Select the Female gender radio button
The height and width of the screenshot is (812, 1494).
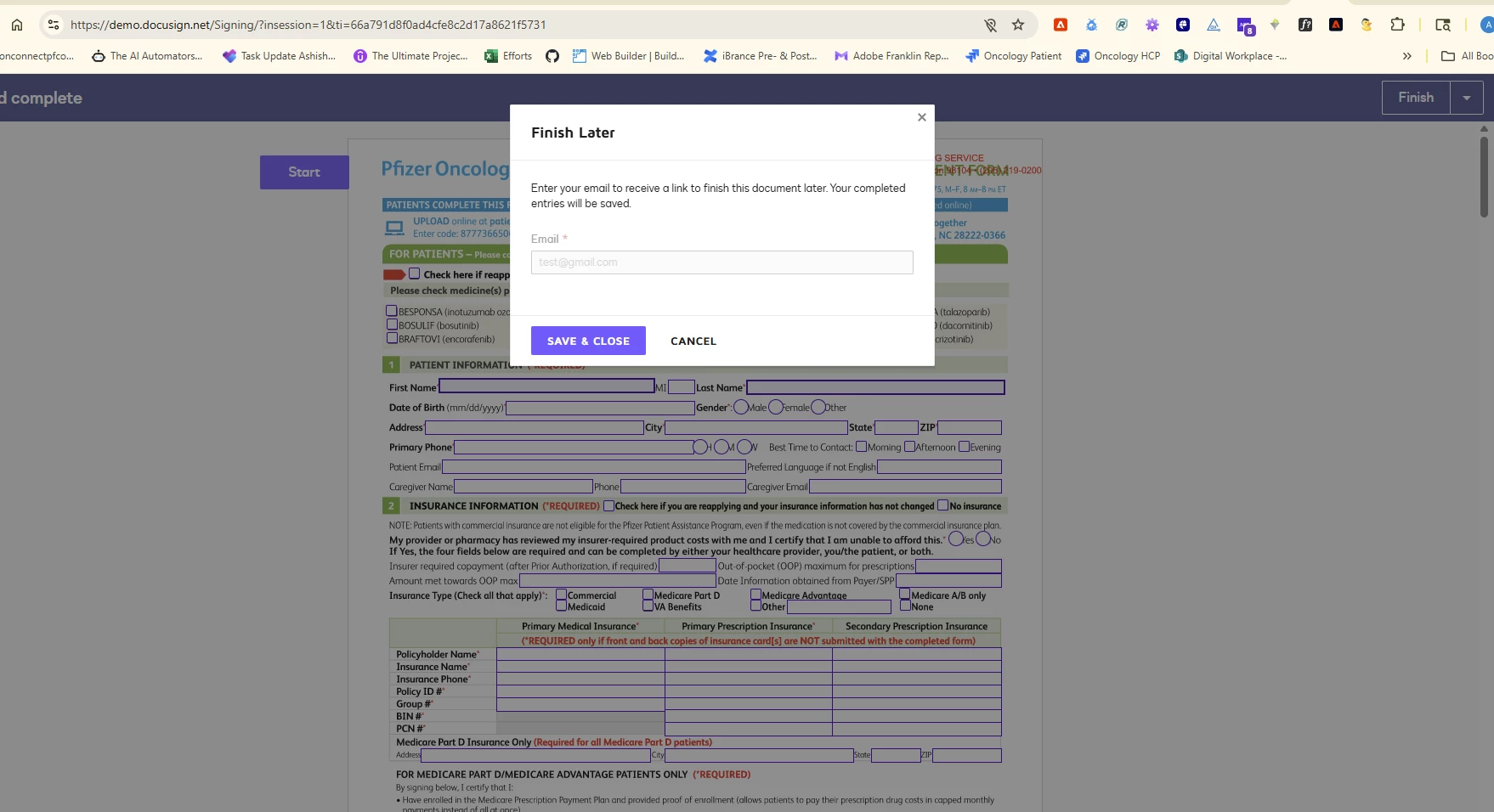[775, 407]
